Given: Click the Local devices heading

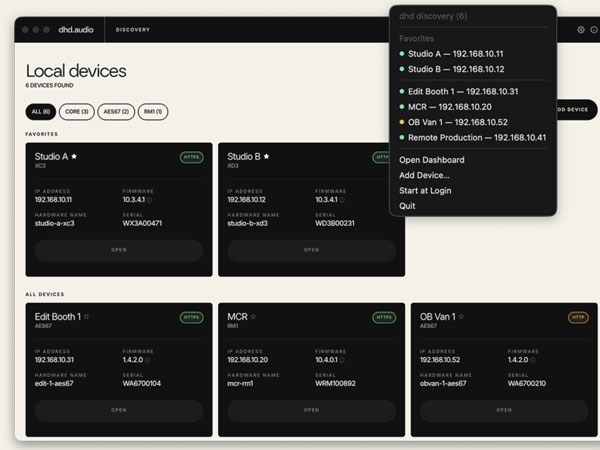Looking at the screenshot, I should tap(76, 71).
